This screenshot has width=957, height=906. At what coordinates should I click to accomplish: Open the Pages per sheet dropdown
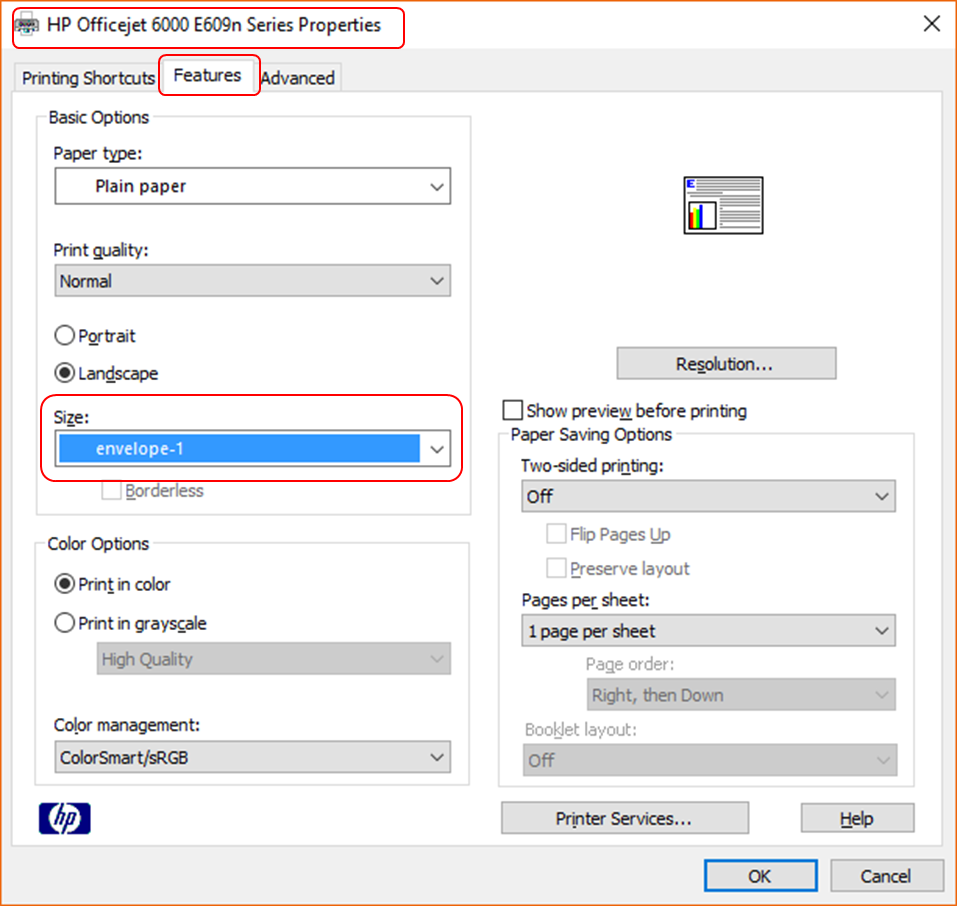click(x=708, y=631)
